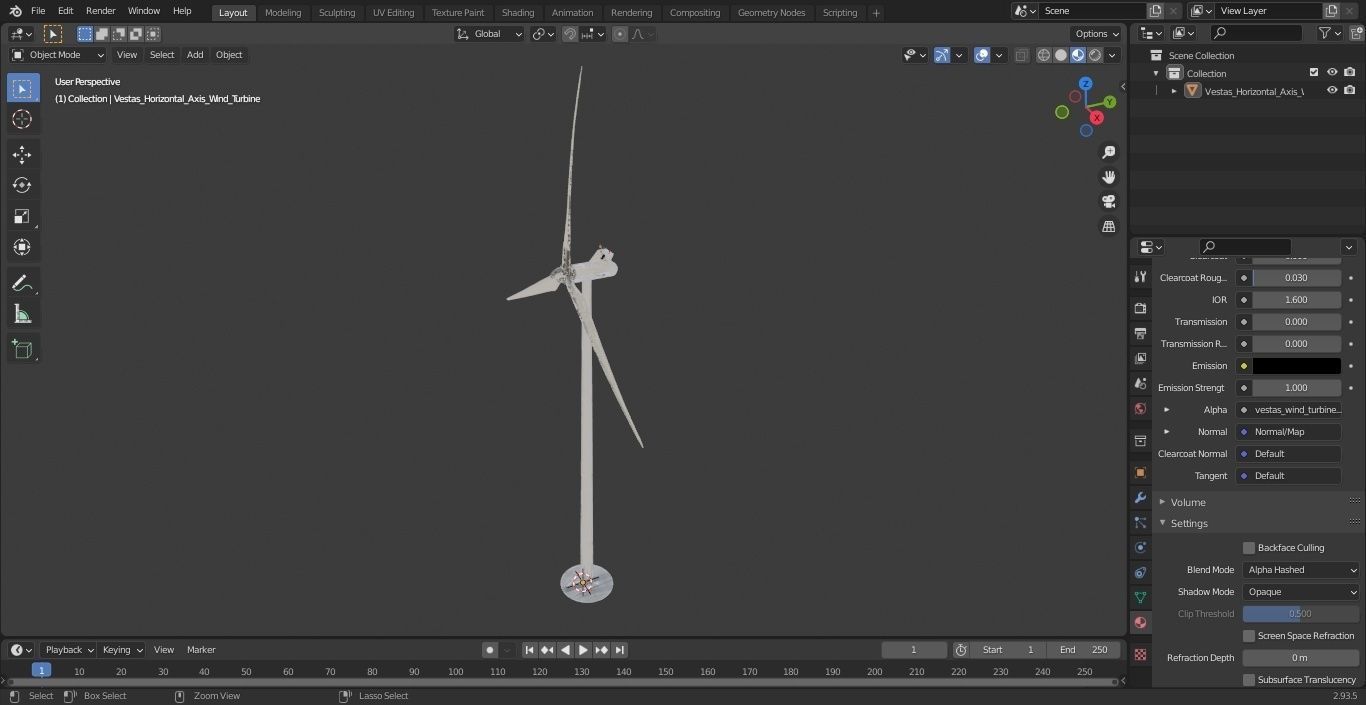Open the Global transform orientation dropdown
The image size is (1366, 705).
point(490,34)
